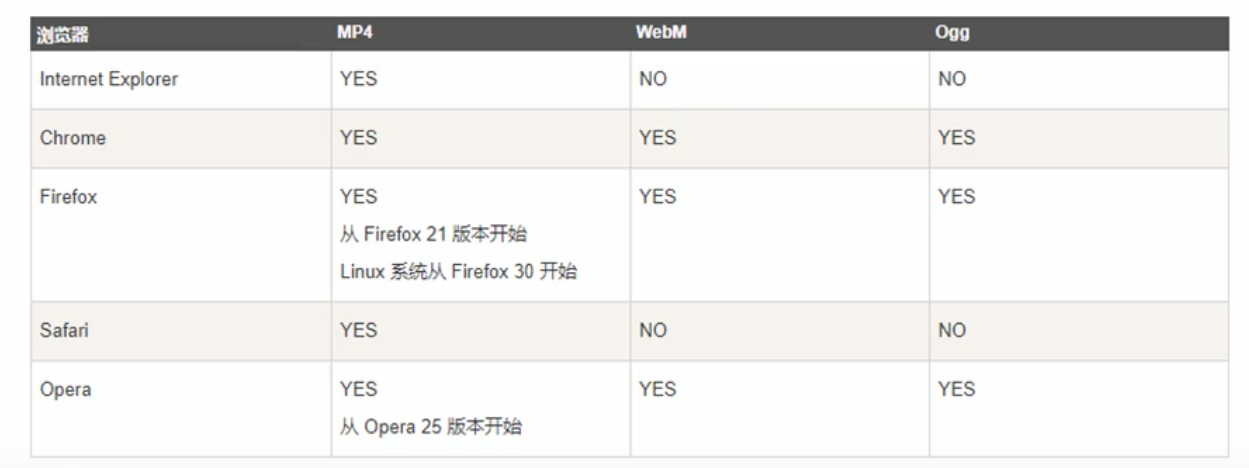The height and width of the screenshot is (468, 1249).
Task: Click Internet Explorer's MP4 YES cell
Action: [358, 79]
